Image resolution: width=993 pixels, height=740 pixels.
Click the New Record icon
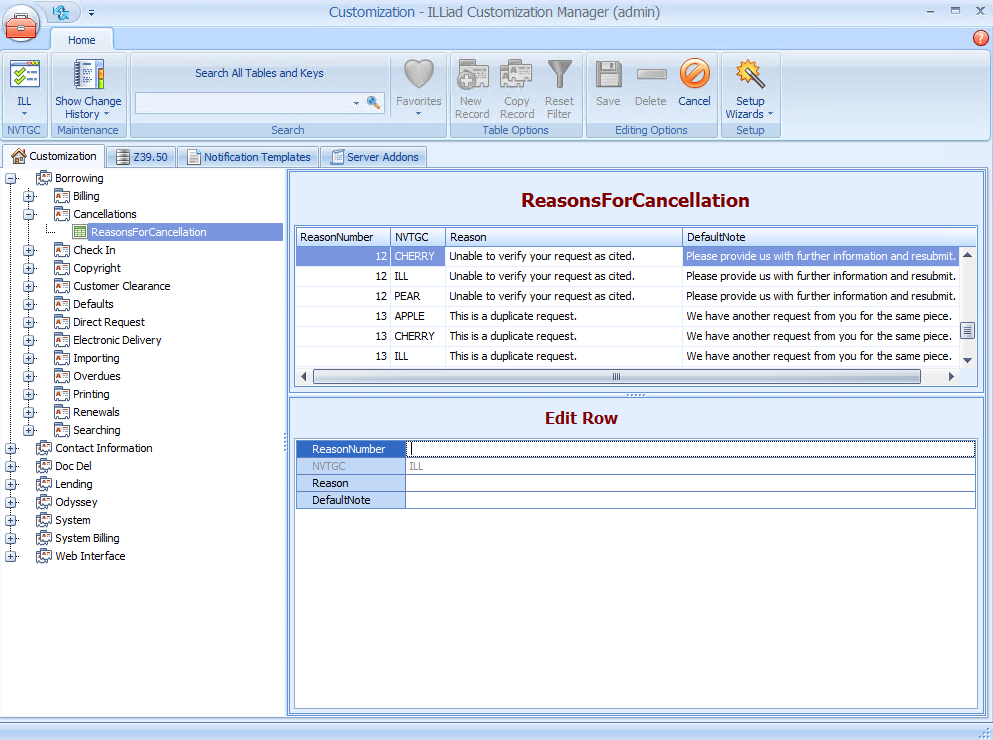471,88
